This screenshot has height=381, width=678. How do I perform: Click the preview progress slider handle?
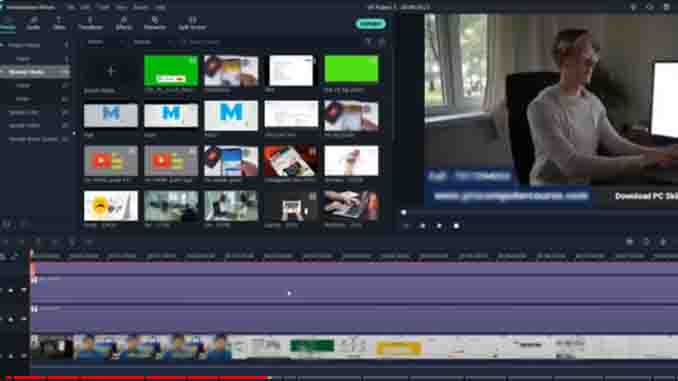click(x=403, y=212)
